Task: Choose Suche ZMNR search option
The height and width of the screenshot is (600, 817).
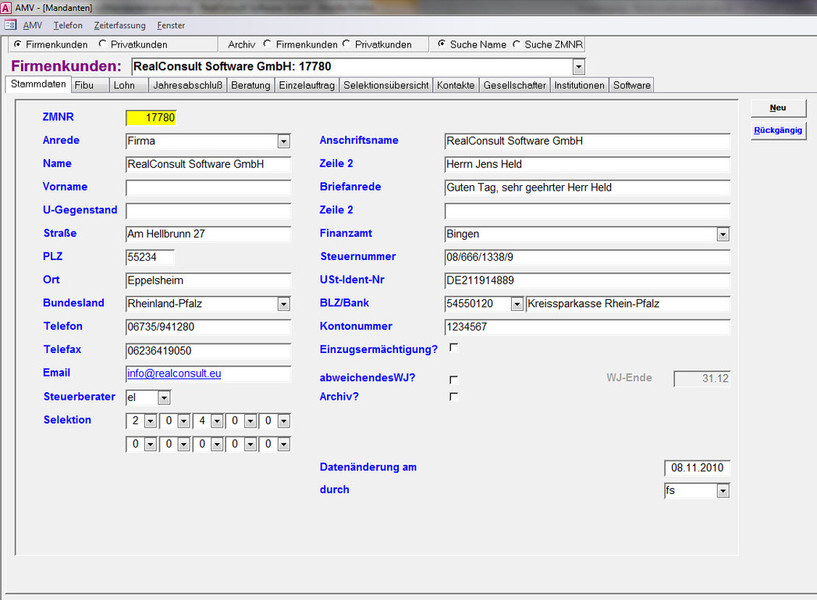Action: point(516,44)
